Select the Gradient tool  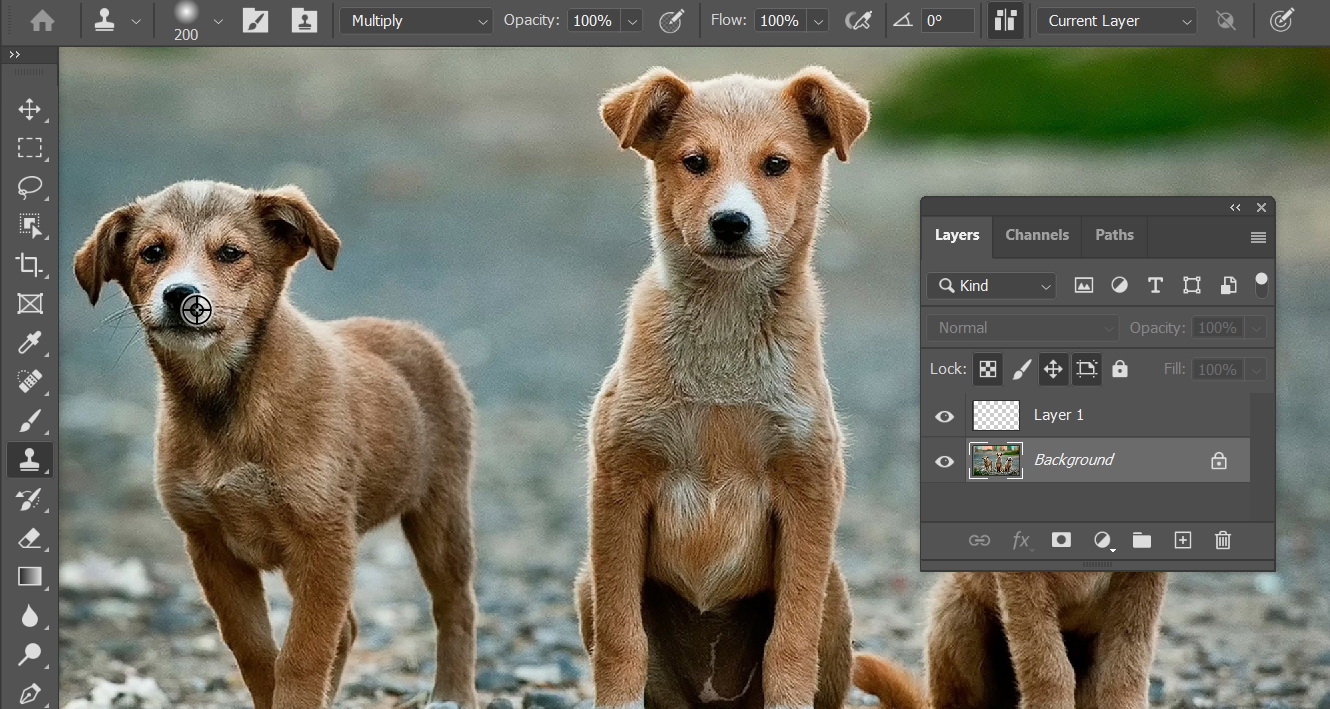(30, 576)
